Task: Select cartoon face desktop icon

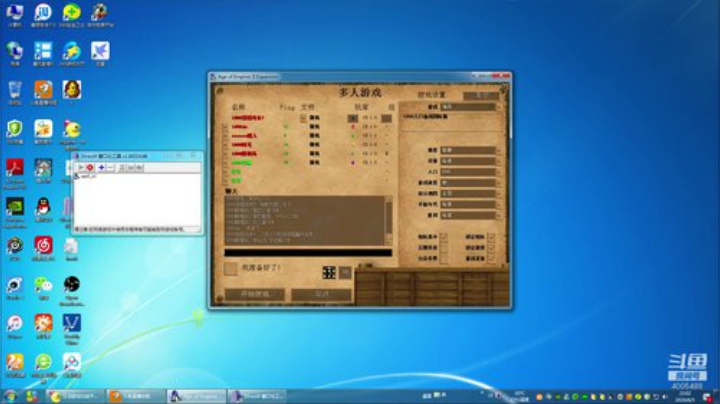Action: 72,92
